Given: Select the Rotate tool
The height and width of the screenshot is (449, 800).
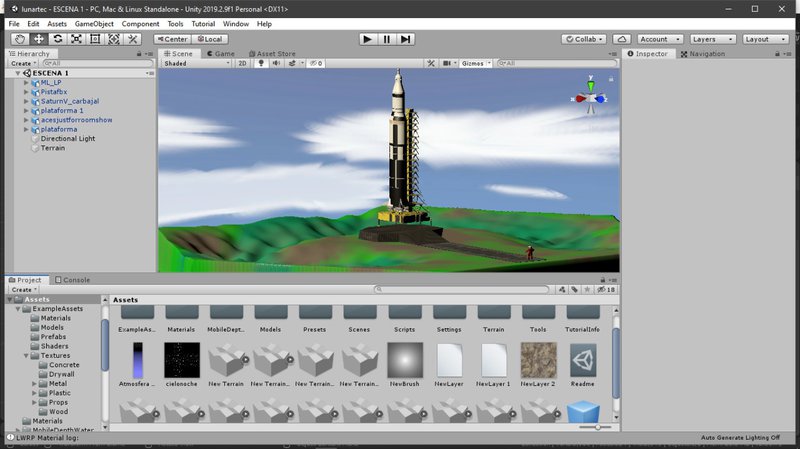Looking at the screenshot, I should pyautogui.click(x=58, y=39).
